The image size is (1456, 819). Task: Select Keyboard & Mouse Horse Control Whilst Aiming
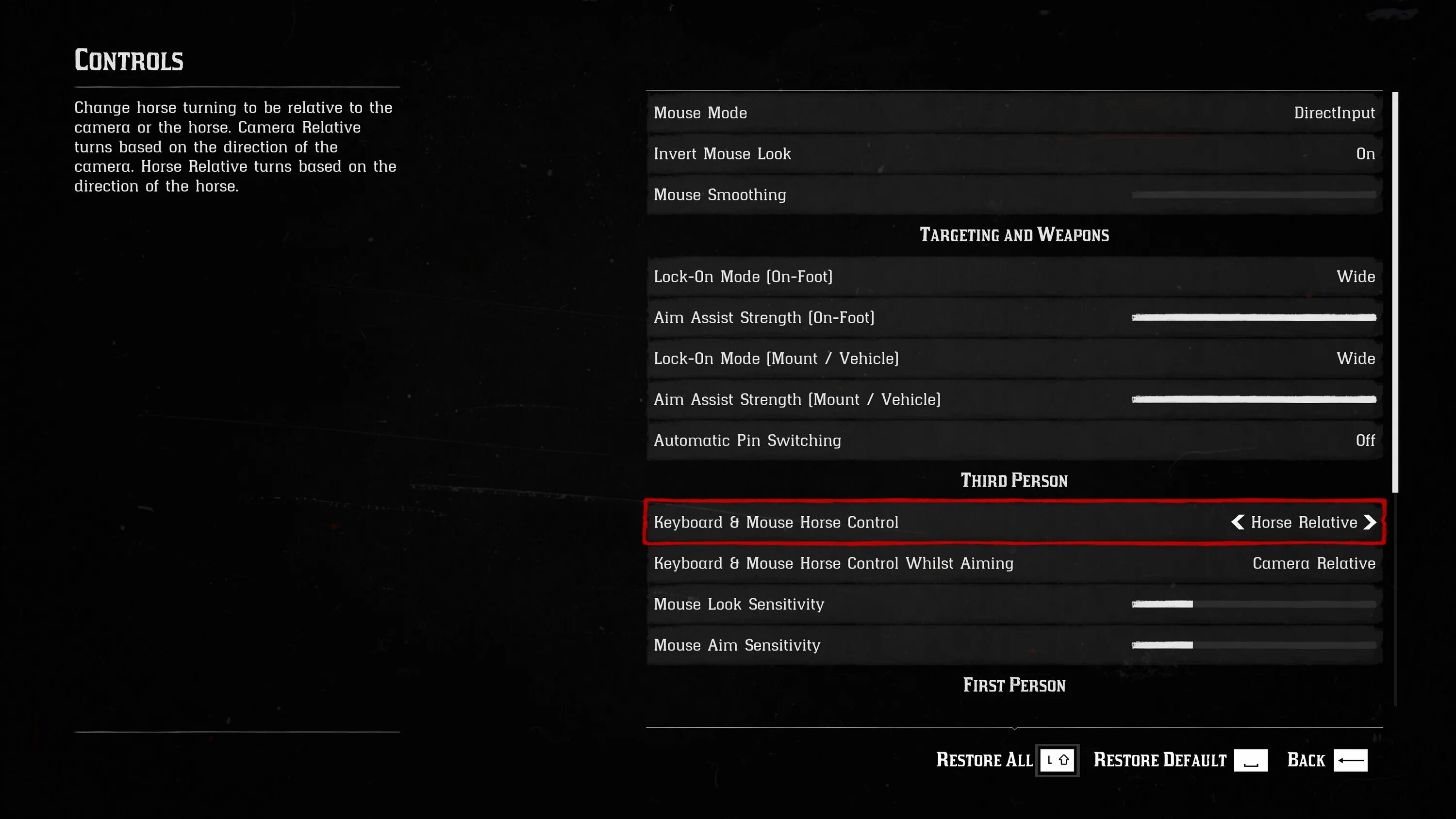click(1012, 563)
